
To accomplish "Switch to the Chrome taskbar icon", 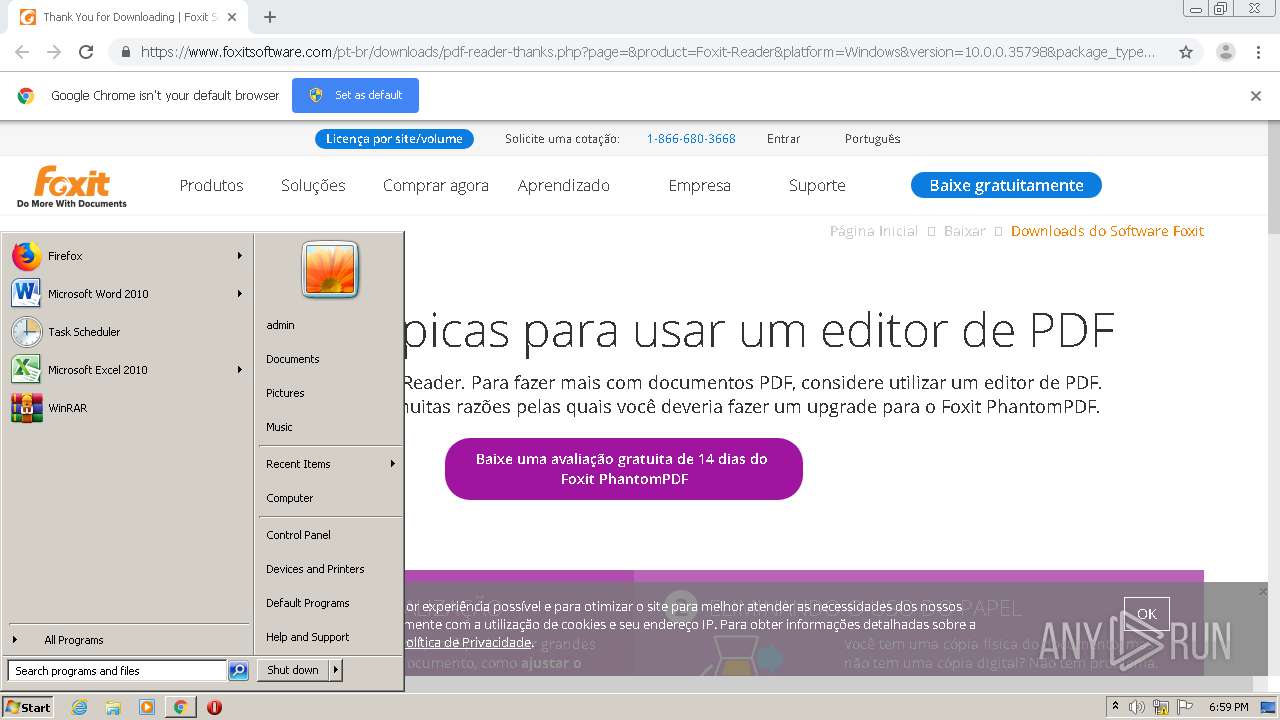I will tap(180, 707).
